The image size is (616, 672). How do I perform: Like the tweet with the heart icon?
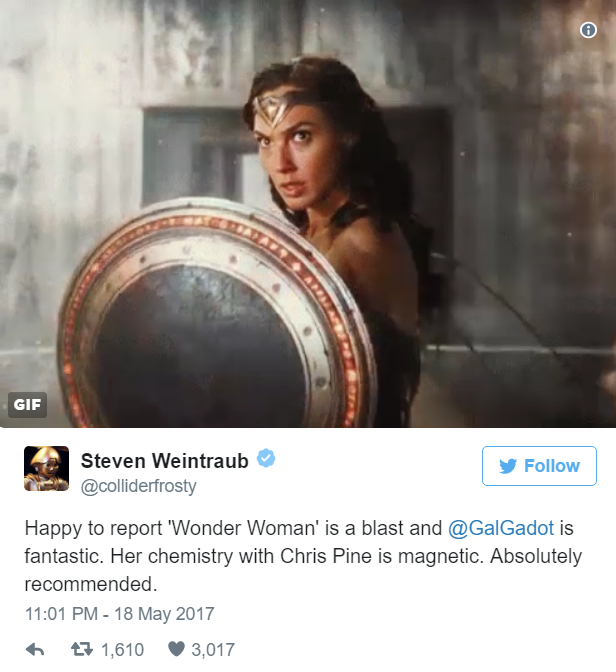coord(176,649)
